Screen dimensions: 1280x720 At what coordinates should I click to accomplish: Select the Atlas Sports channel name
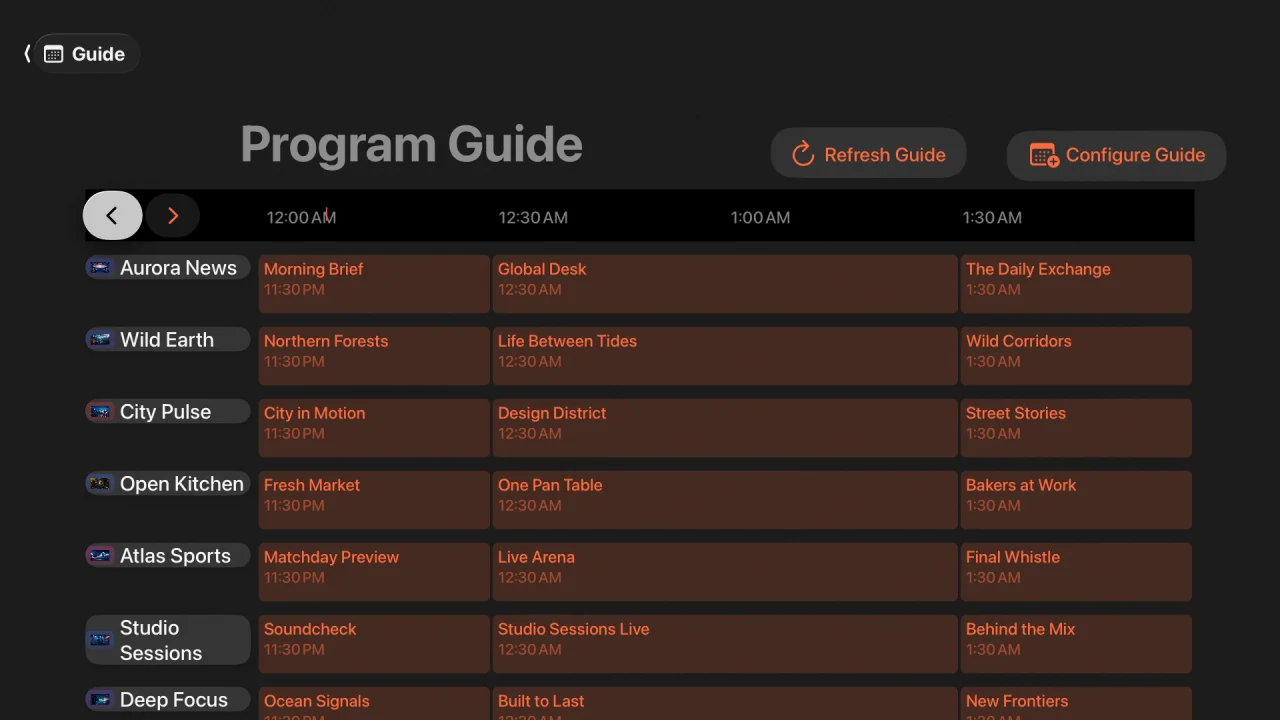175,556
